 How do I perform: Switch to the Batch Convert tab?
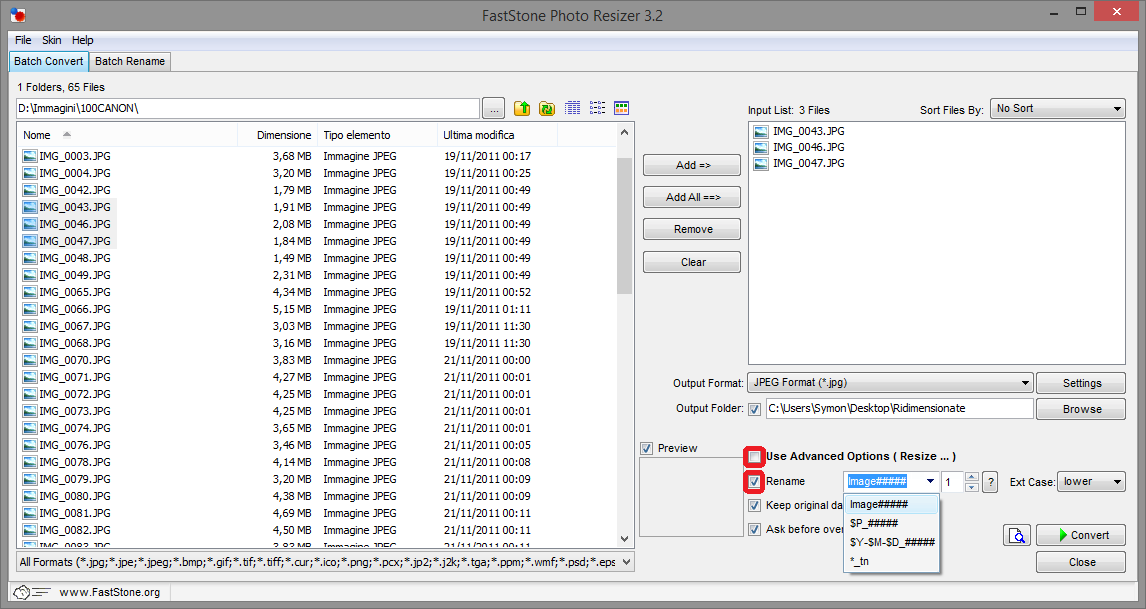(x=49, y=61)
